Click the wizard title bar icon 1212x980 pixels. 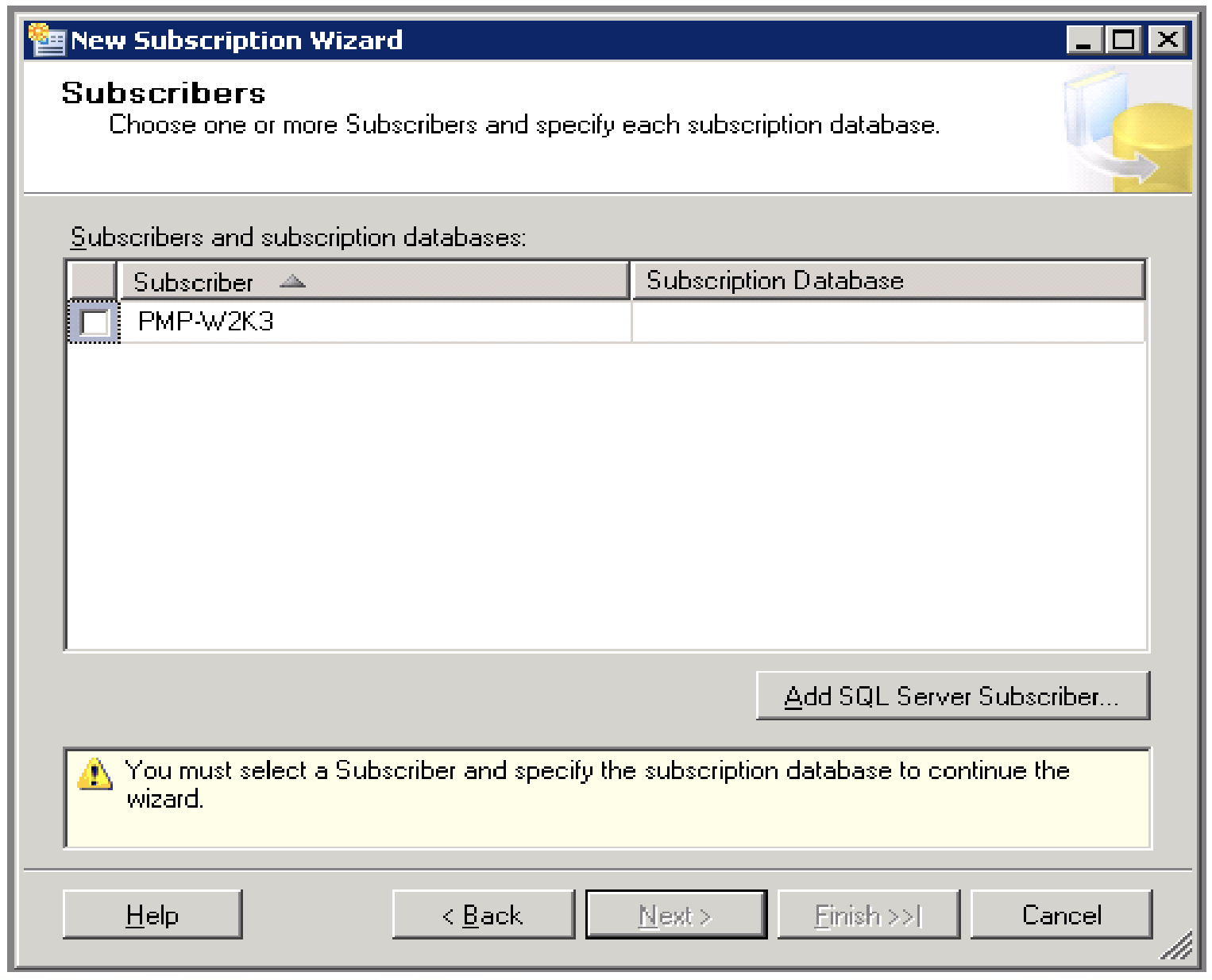47,40
